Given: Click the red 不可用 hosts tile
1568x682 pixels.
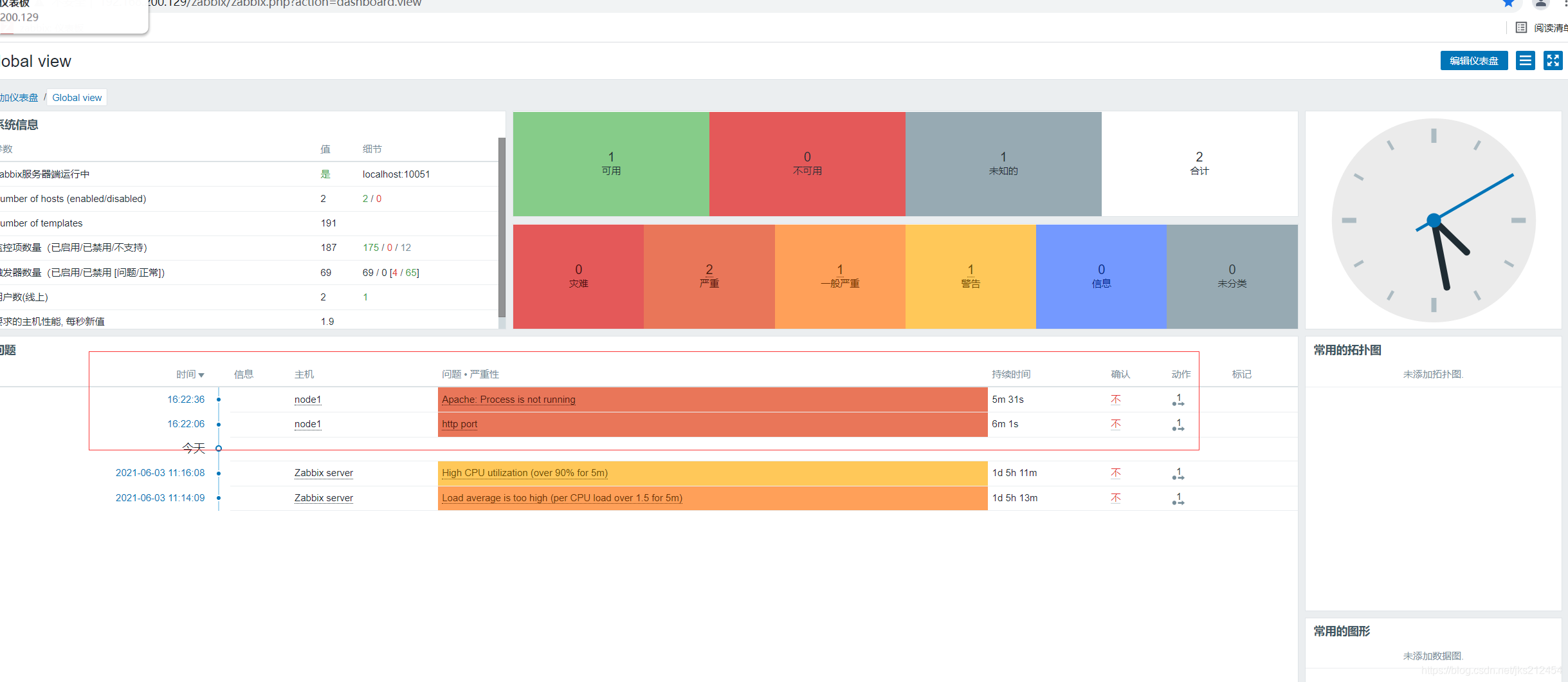Looking at the screenshot, I should coord(807,164).
